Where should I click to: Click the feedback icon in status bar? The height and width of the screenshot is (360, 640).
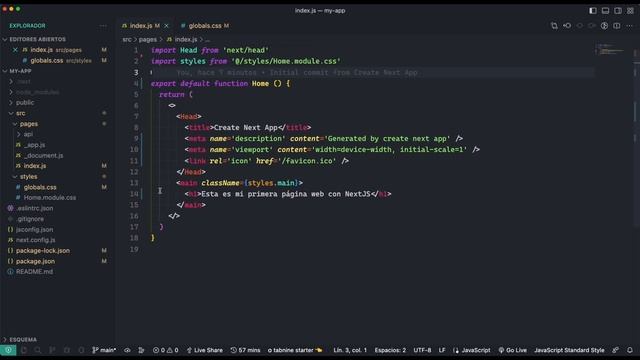coord(616,350)
